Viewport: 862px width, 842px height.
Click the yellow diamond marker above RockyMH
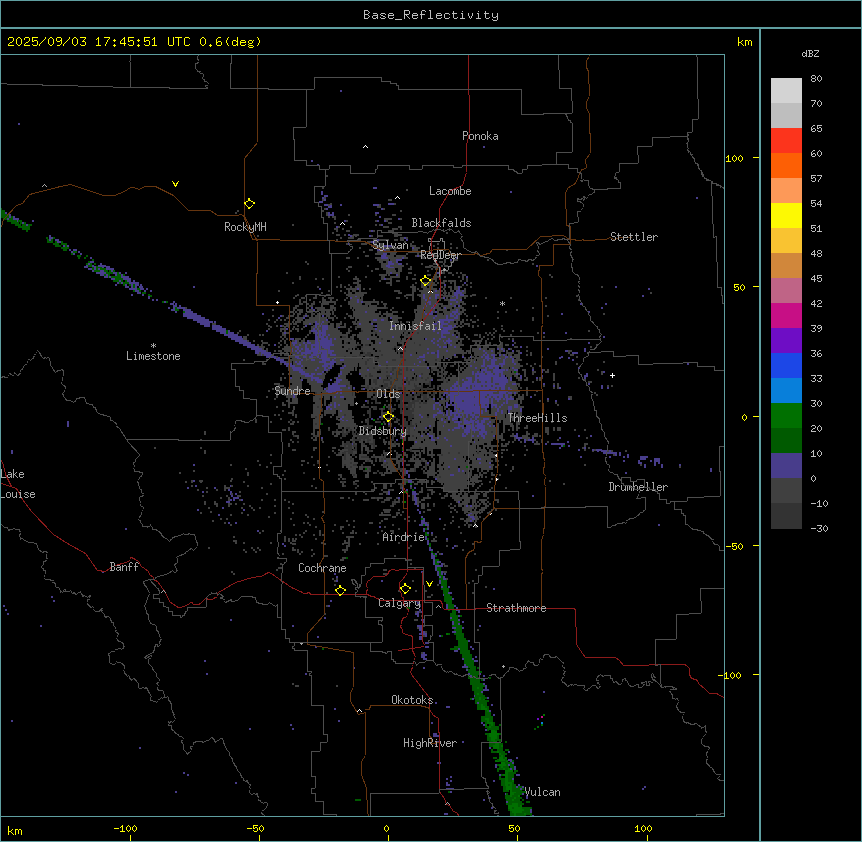250,204
